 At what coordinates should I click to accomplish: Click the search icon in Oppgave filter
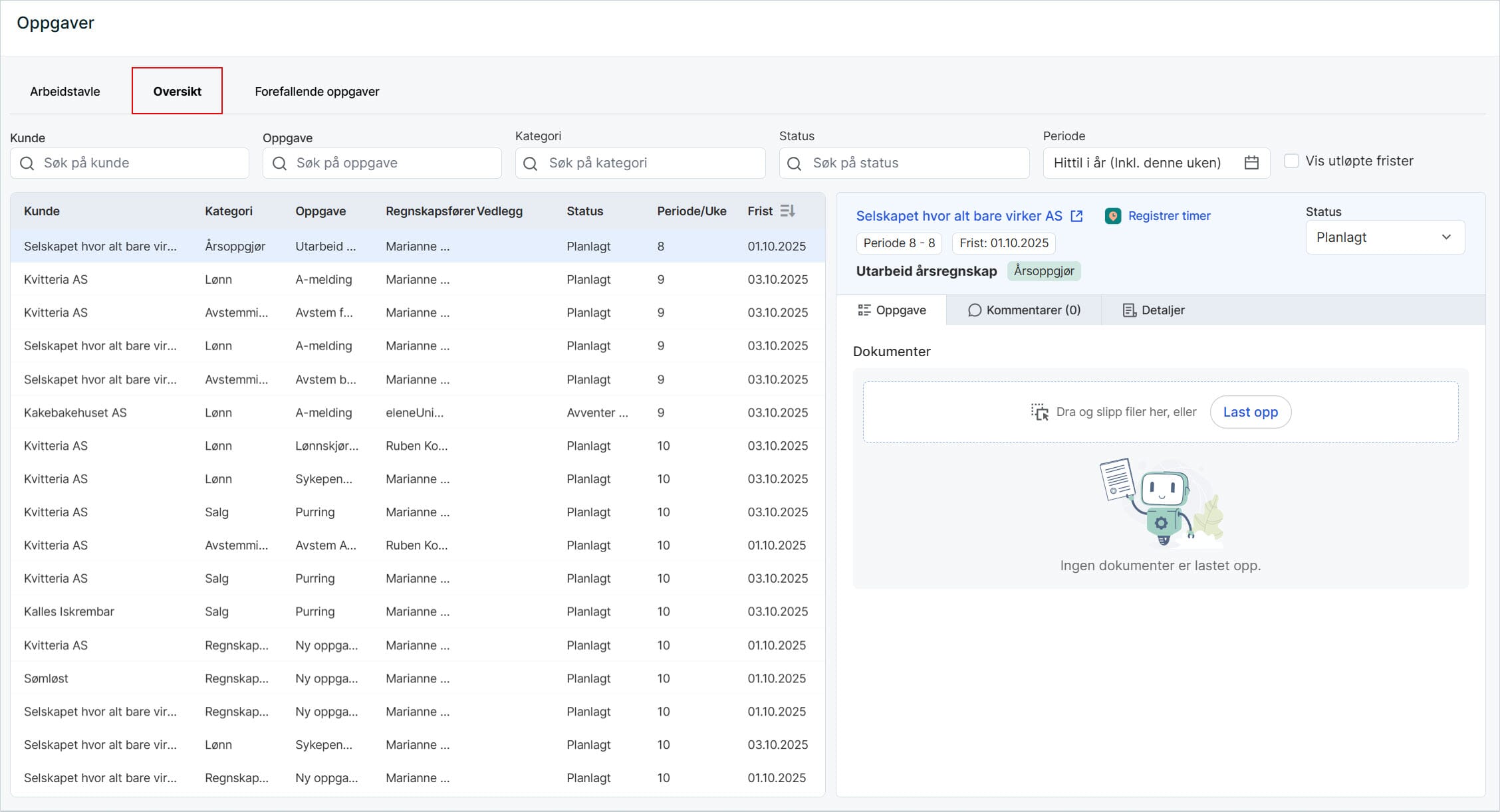(279, 163)
